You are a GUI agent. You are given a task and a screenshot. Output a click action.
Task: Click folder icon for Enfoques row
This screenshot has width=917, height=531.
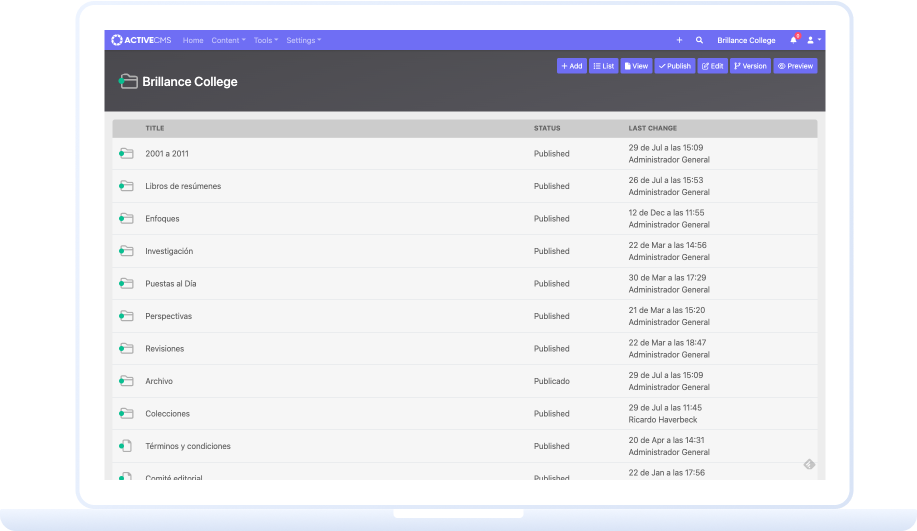click(126, 219)
